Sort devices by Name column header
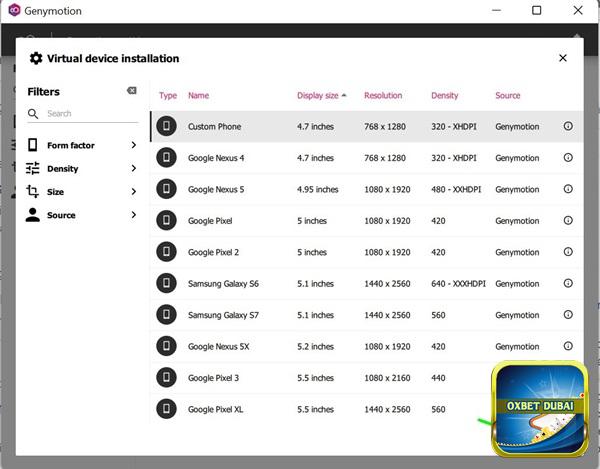The height and width of the screenshot is (469, 600). pos(198,96)
